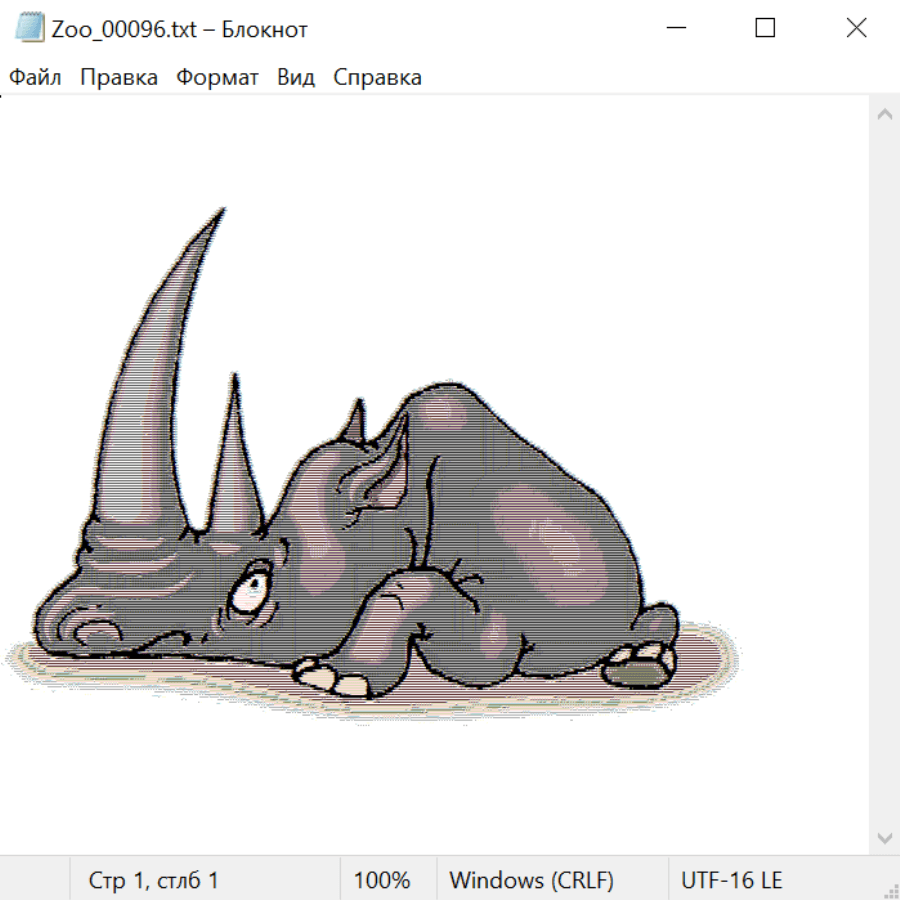Open the Файл menu
The image size is (900, 900).
pos(35,78)
